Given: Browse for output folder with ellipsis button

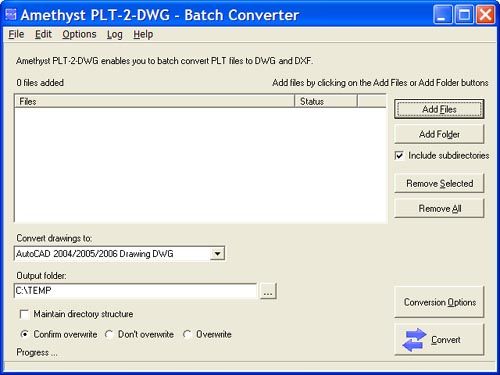Looking at the screenshot, I should (x=268, y=291).
